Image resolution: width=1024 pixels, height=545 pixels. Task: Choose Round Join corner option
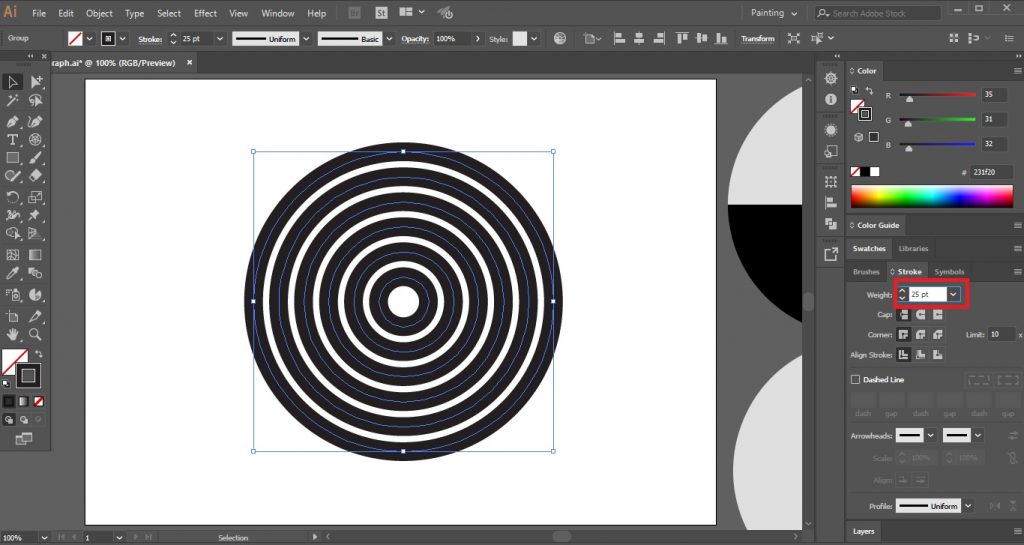pos(921,335)
